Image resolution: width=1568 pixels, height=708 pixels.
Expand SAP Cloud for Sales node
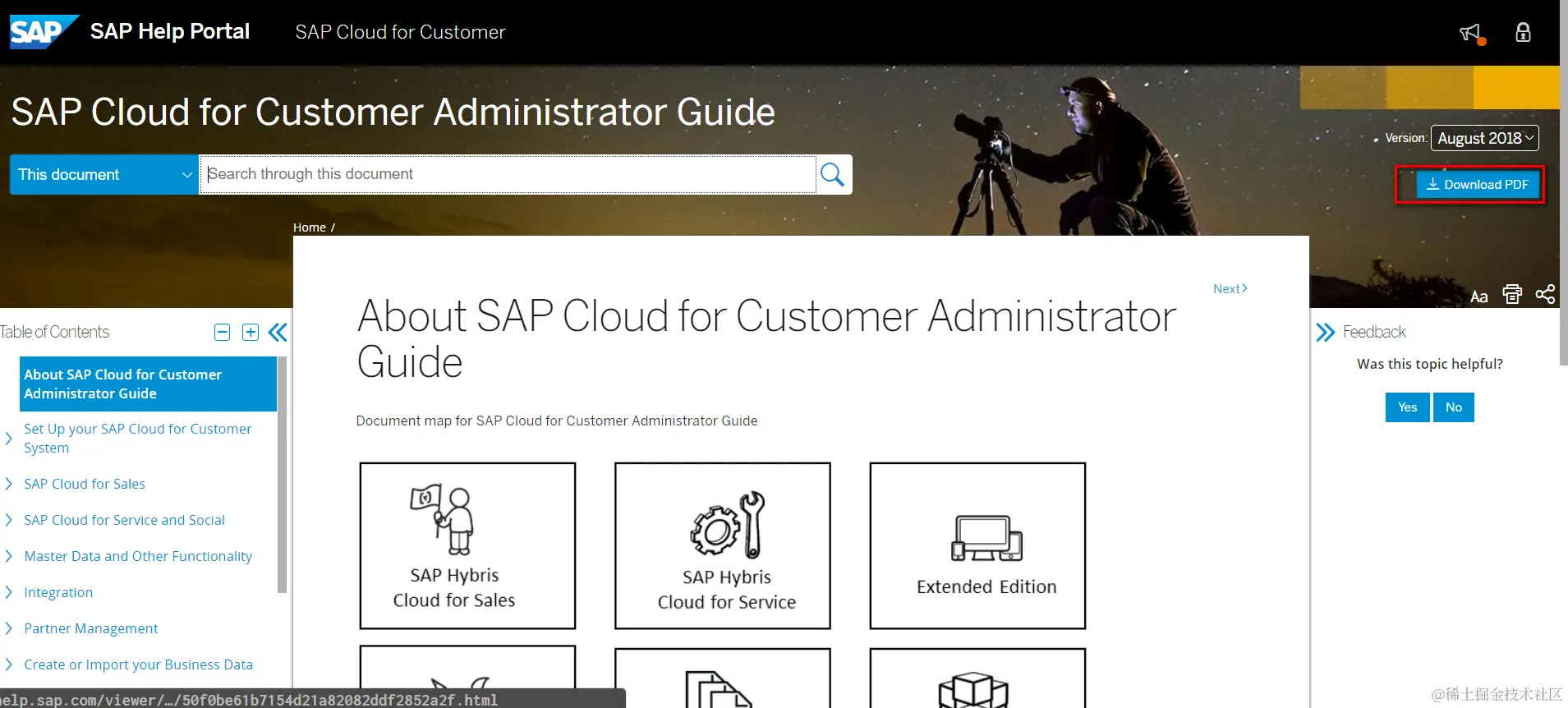[8, 484]
